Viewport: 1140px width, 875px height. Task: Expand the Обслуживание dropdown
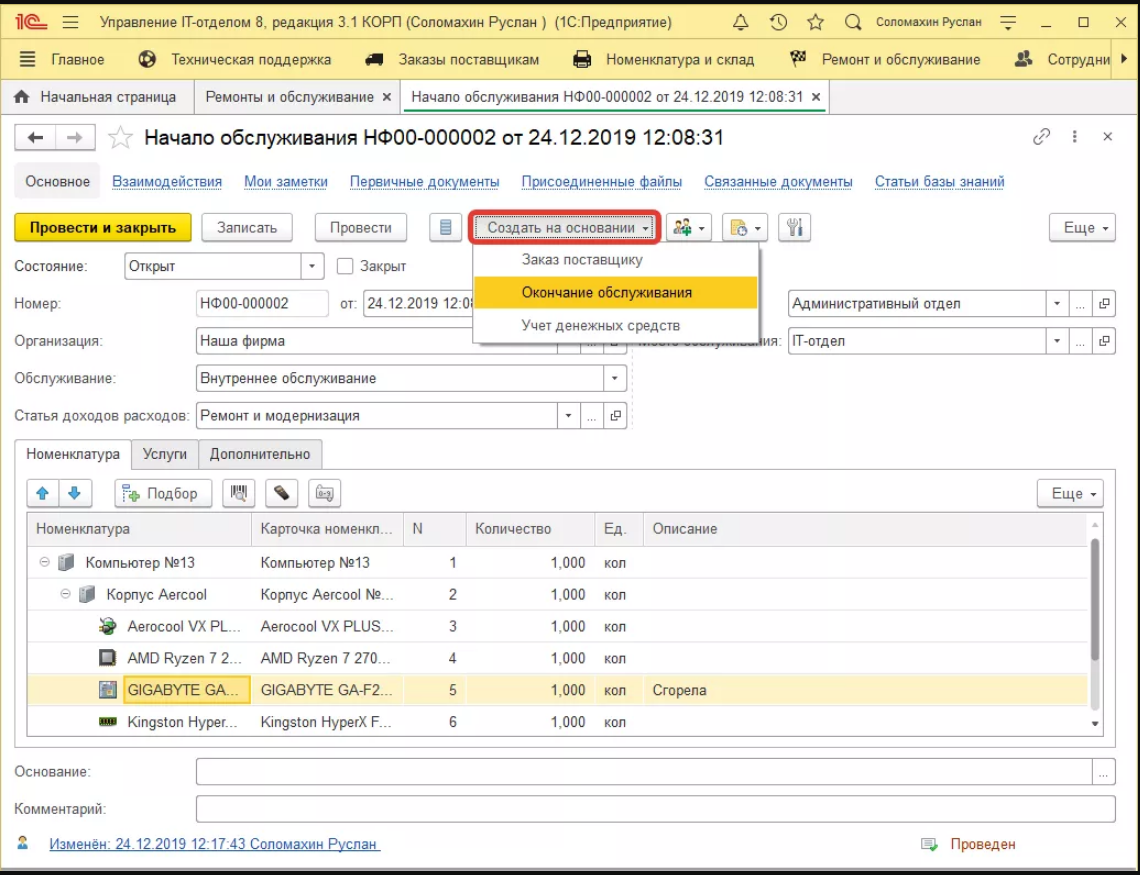tap(615, 379)
